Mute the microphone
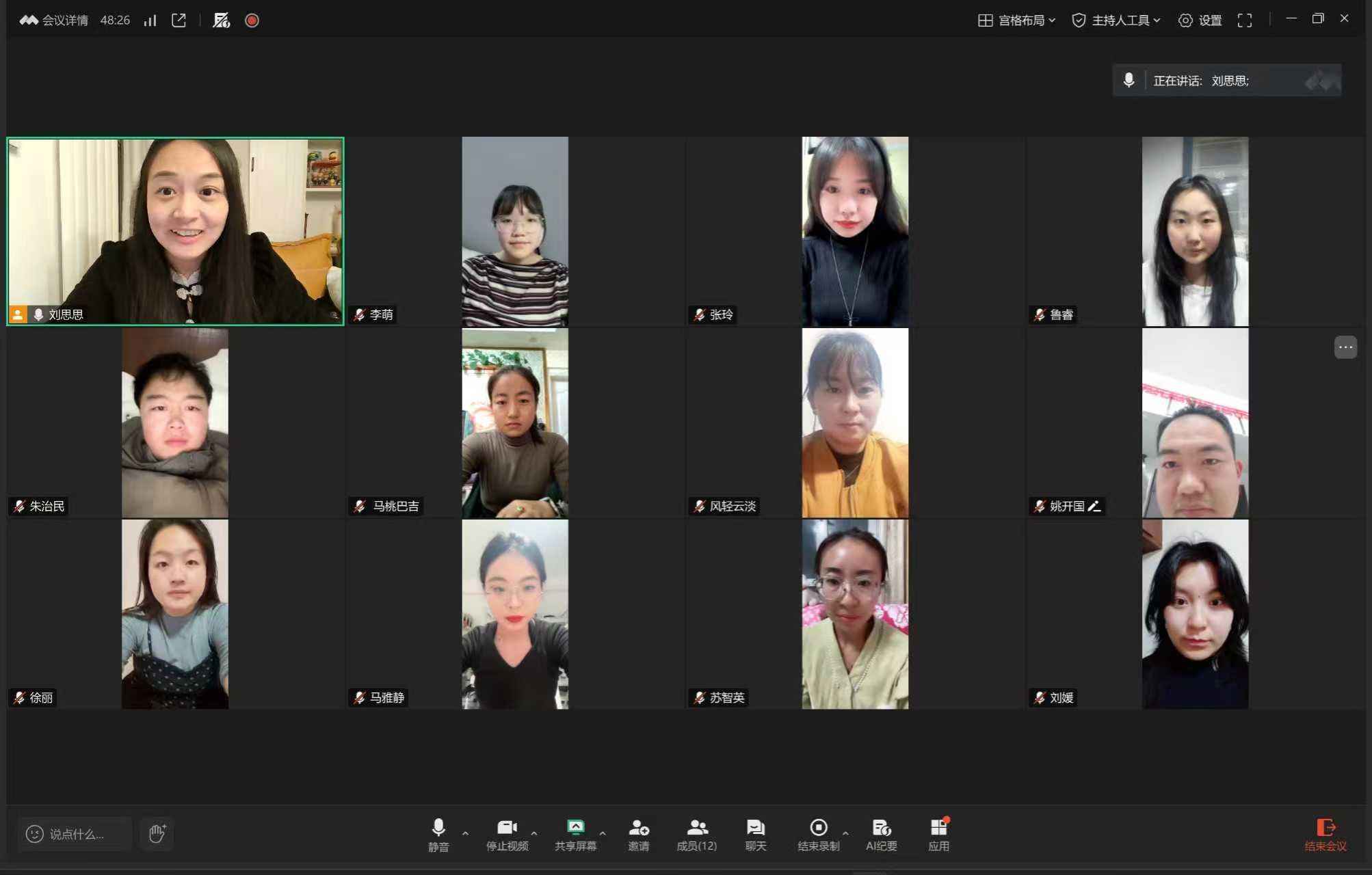The height and width of the screenshot is (875, 1372). (x=438, y=834)
